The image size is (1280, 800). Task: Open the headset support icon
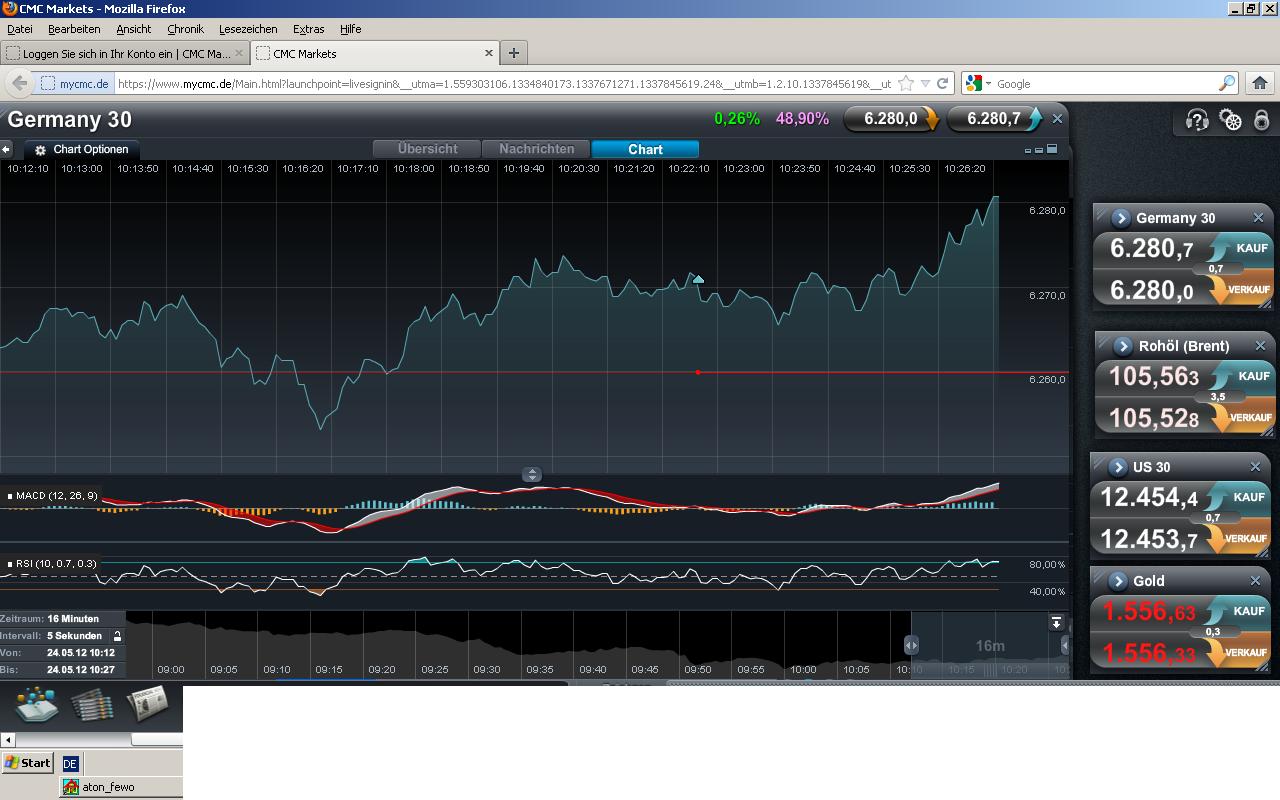[1197, 121]
